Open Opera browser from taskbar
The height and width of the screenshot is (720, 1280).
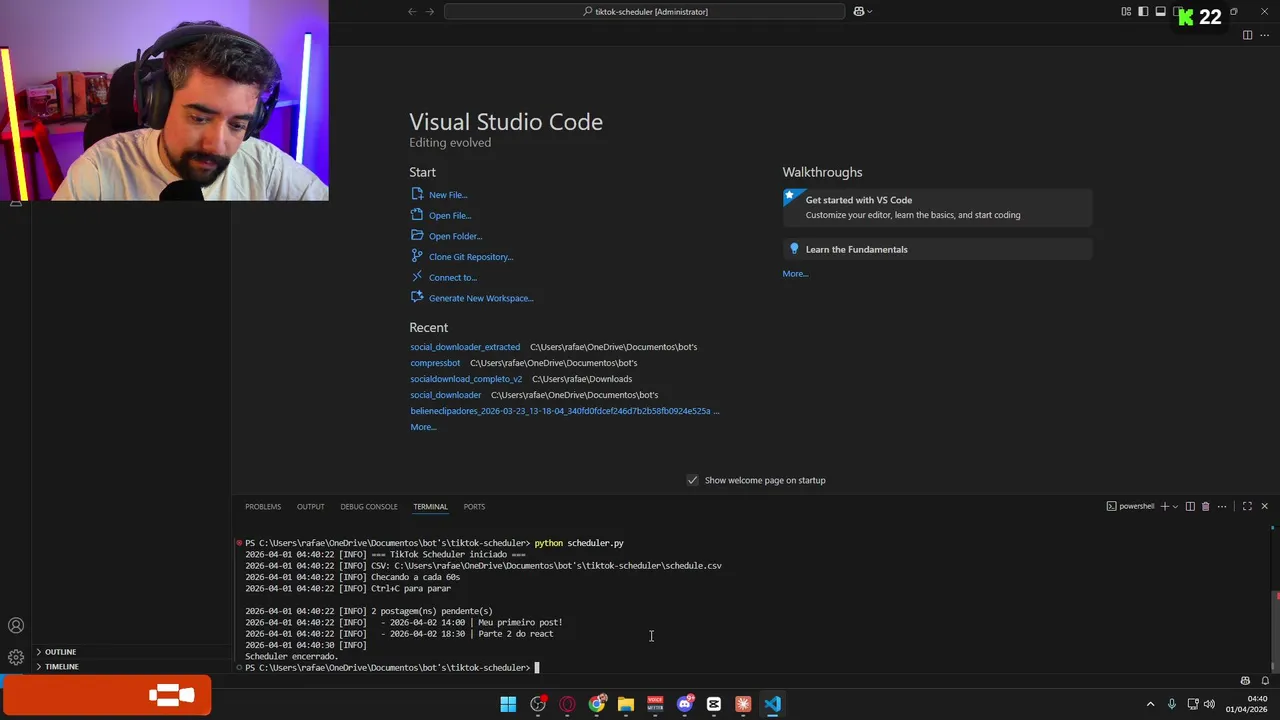567,704
